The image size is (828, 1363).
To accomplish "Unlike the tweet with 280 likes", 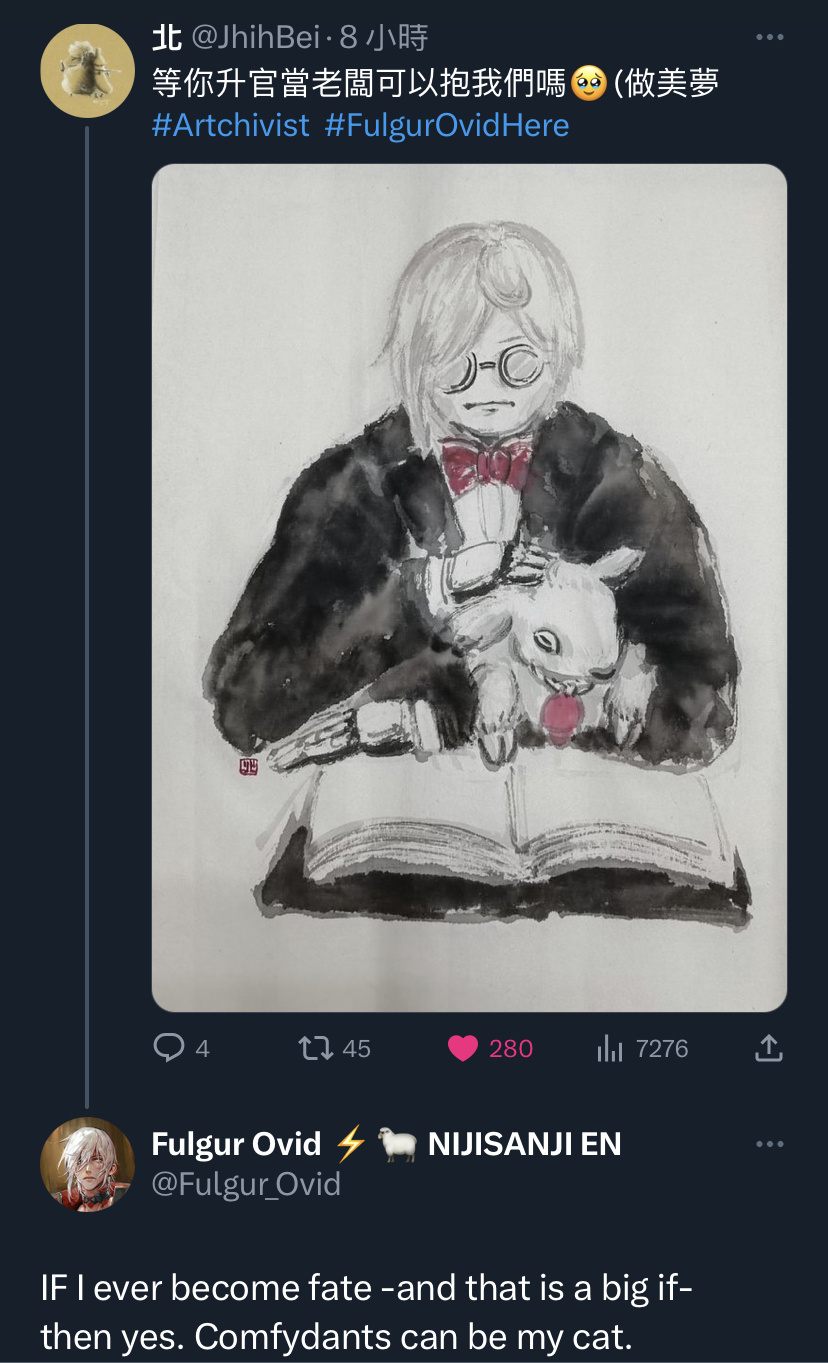I will [x=463, y=1048].
